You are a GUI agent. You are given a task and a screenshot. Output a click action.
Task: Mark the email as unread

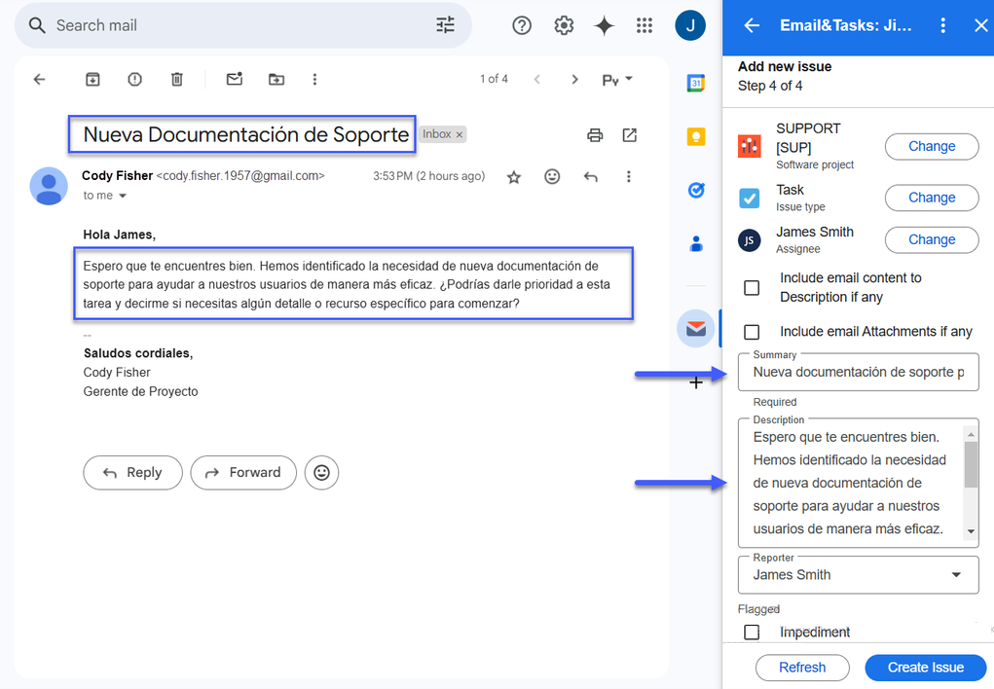click(x=234, y=80)
